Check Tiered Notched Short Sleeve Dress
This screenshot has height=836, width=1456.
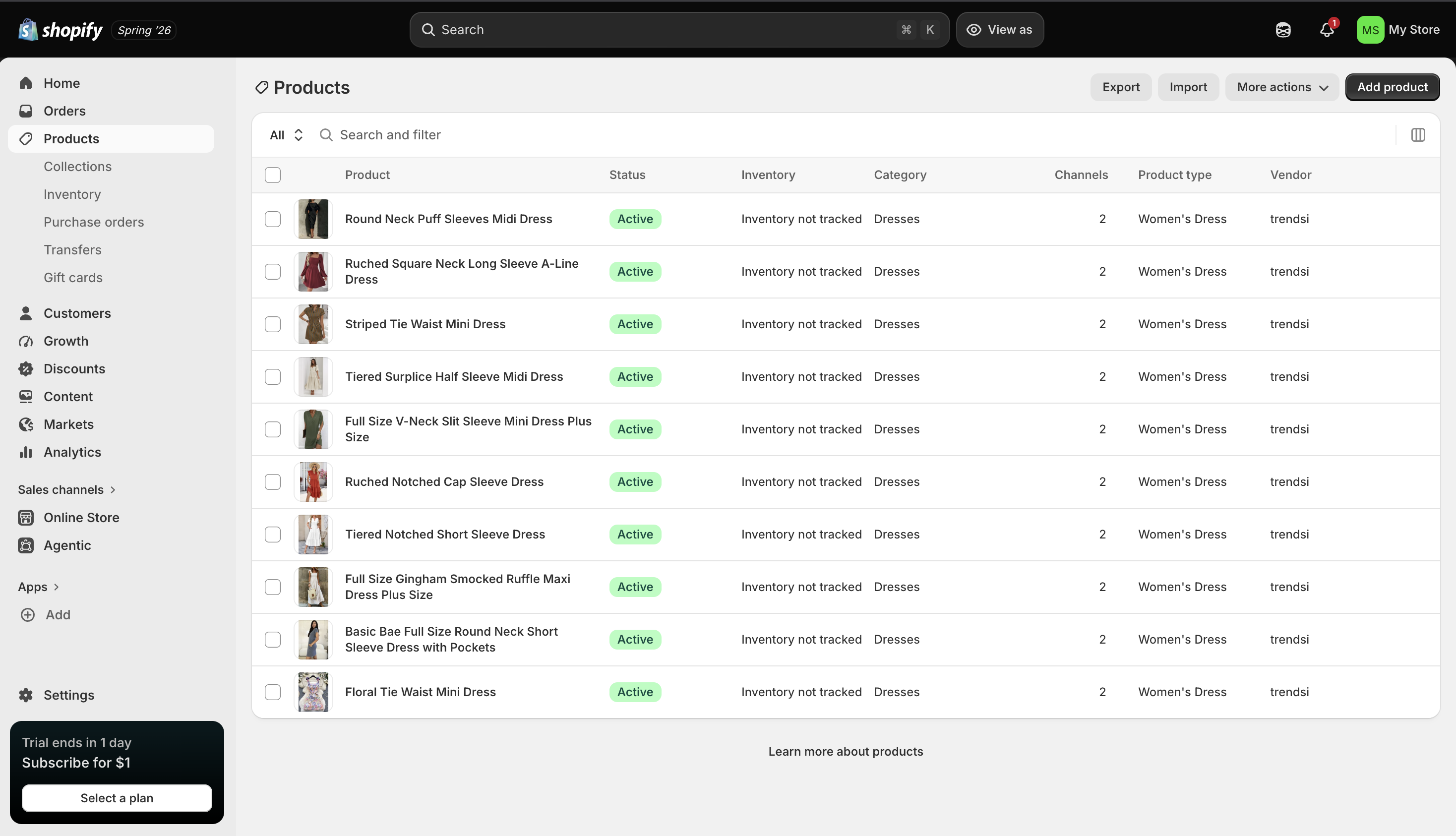click(x=273, y=534)
